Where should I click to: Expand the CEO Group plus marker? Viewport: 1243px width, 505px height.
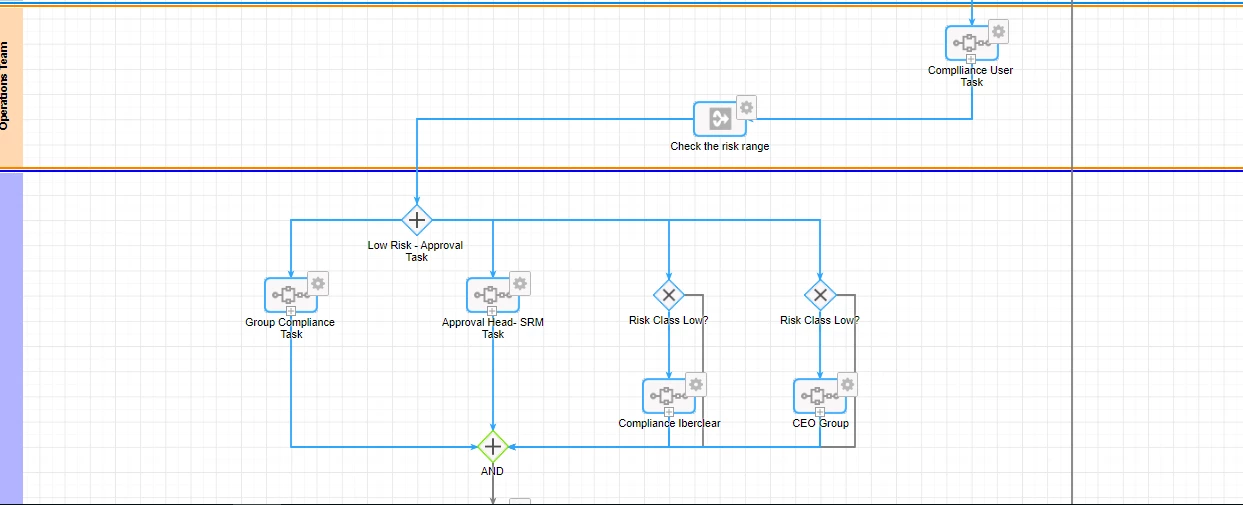pyautogui.click(x=820, y=412)
